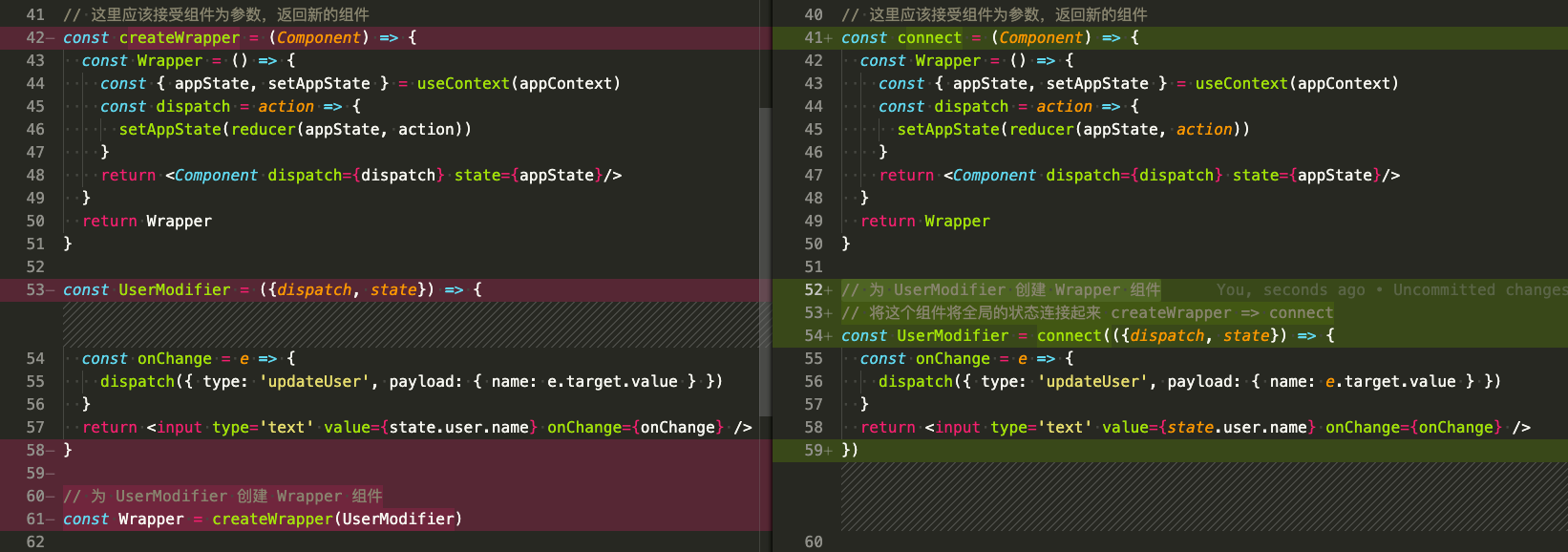Image resolution: width=1568 pixels, height=552 pixels.
Task: Click added line number 41 in right gutter
Action: [x=814, y=37]
